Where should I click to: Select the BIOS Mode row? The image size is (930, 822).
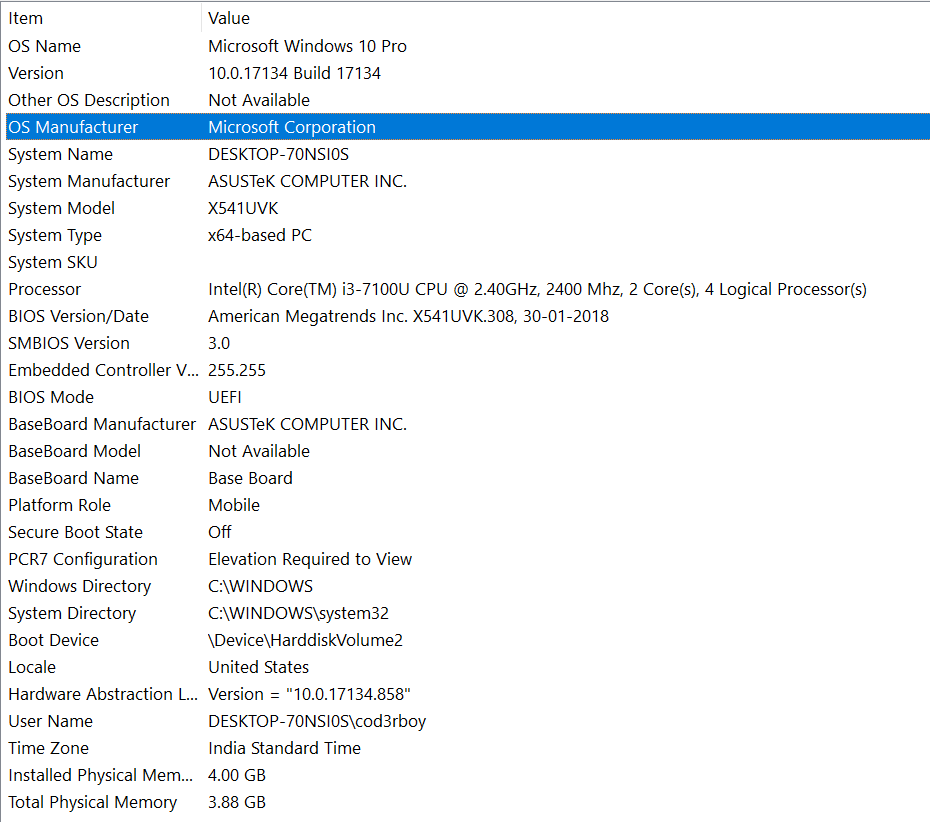tap(467, 397)
